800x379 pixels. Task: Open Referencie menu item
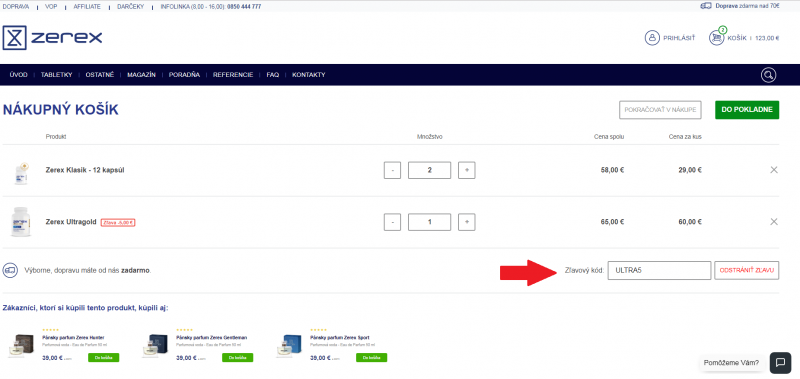tap(233, 75)
